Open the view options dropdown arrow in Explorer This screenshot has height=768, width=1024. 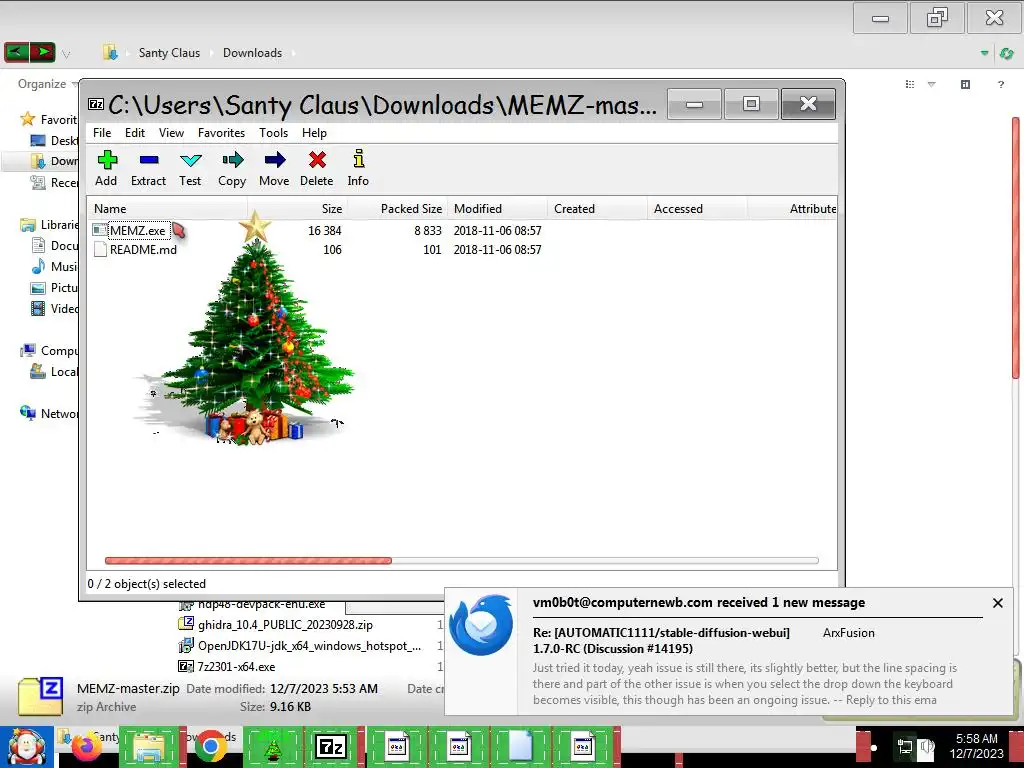pos(932,84)
